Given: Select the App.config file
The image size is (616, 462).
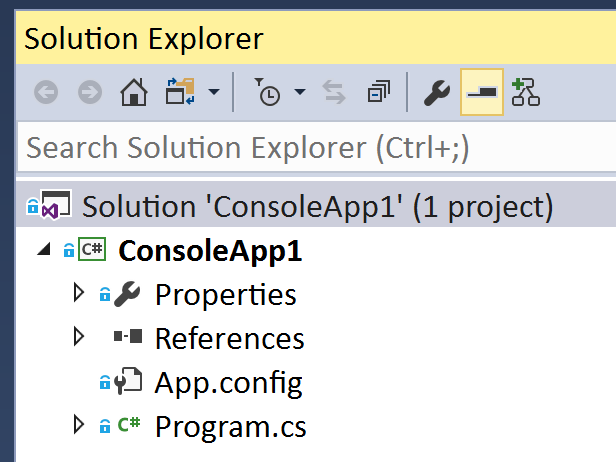Looking at the screenshot, I should click(228, 382).
